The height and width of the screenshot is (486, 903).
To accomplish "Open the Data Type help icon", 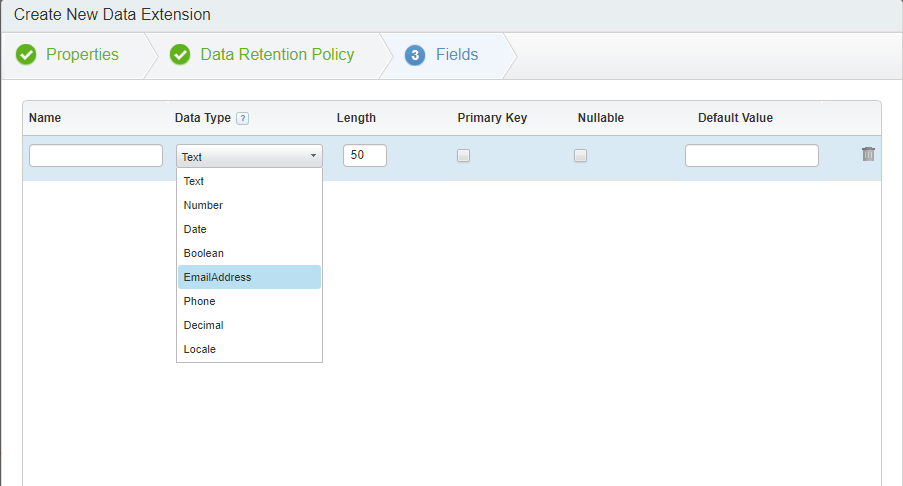I will coord(243,119).
